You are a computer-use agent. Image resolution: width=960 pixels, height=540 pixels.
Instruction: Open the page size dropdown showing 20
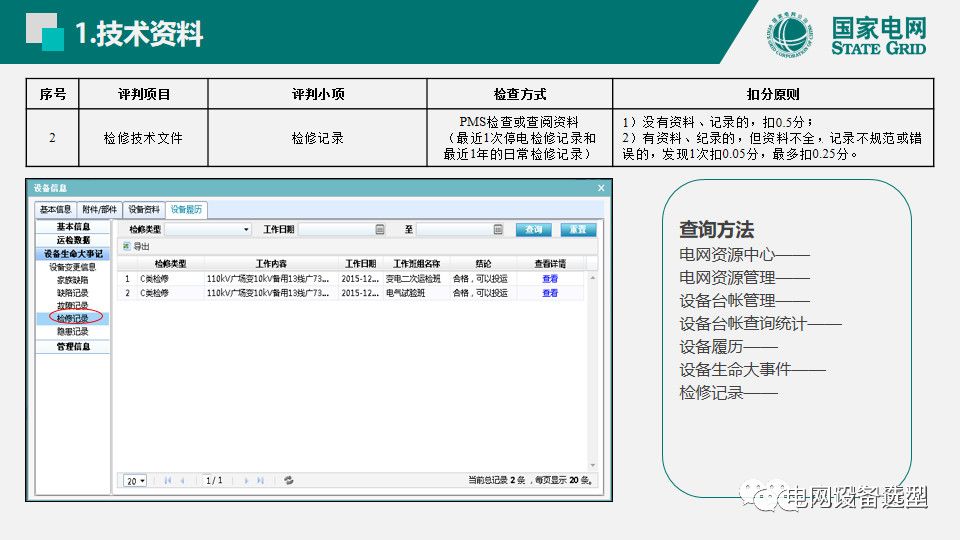pos(135,480)
